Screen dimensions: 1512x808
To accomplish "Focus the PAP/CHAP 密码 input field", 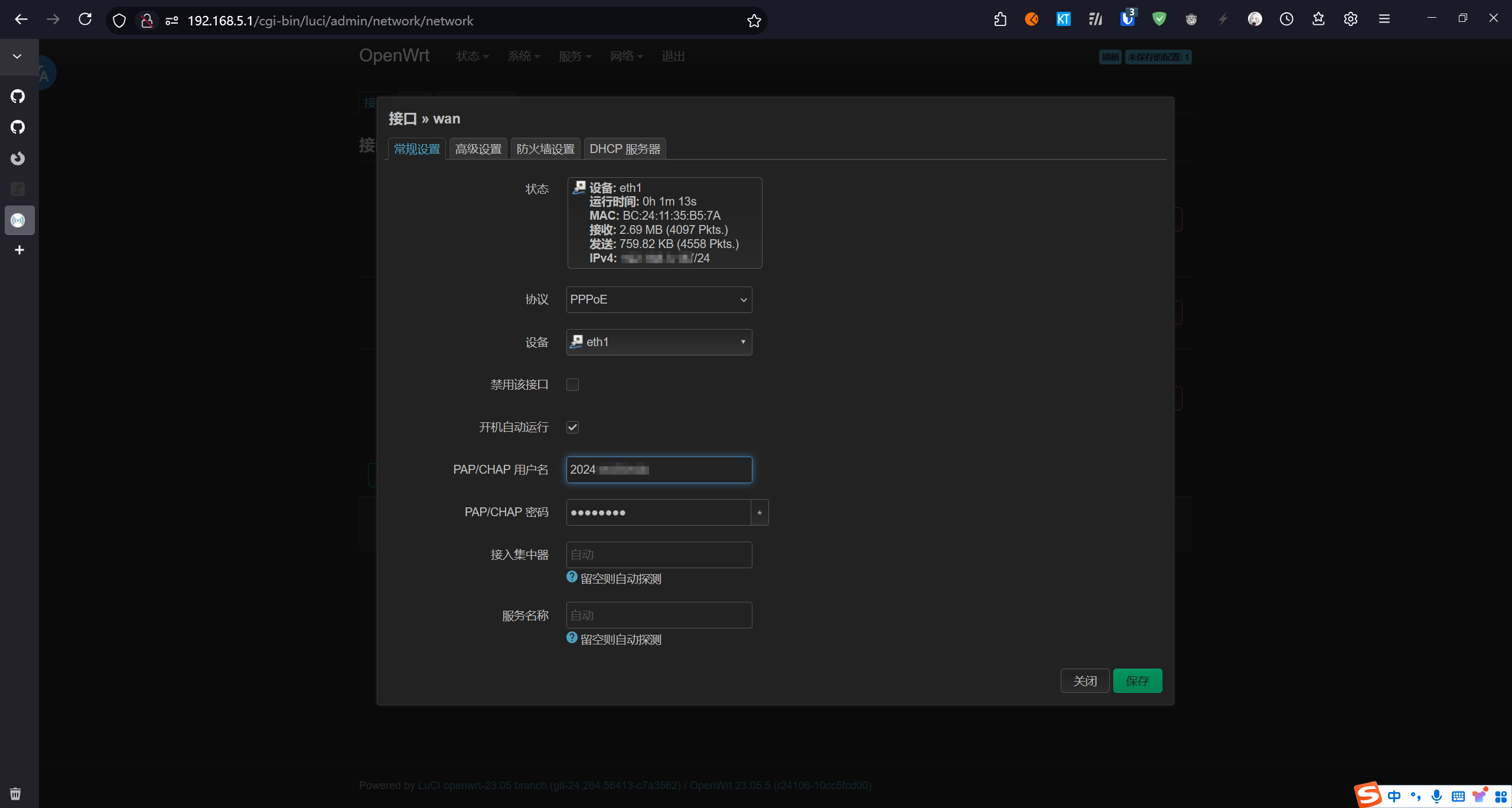I will pos(659,512).
